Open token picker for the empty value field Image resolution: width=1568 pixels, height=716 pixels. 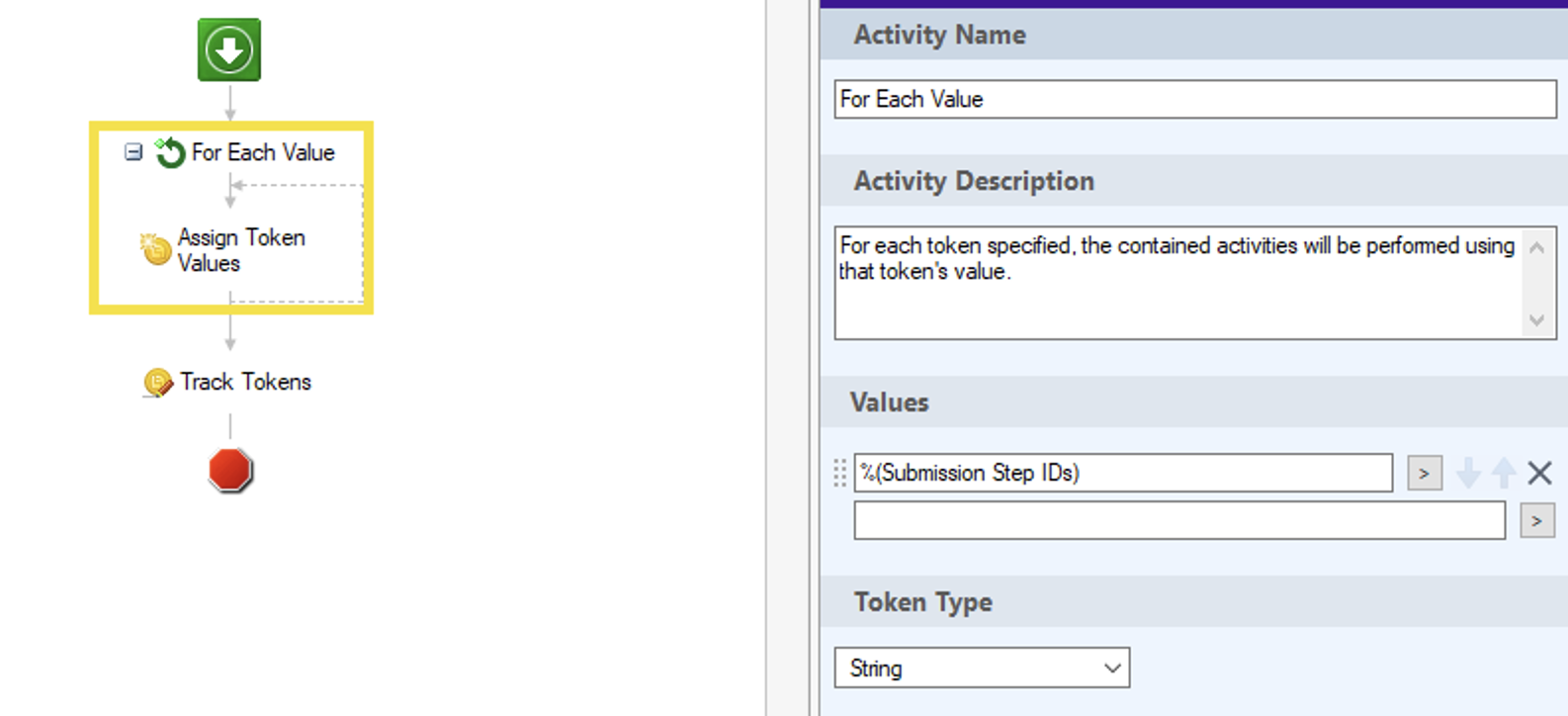click(1536, 520)
